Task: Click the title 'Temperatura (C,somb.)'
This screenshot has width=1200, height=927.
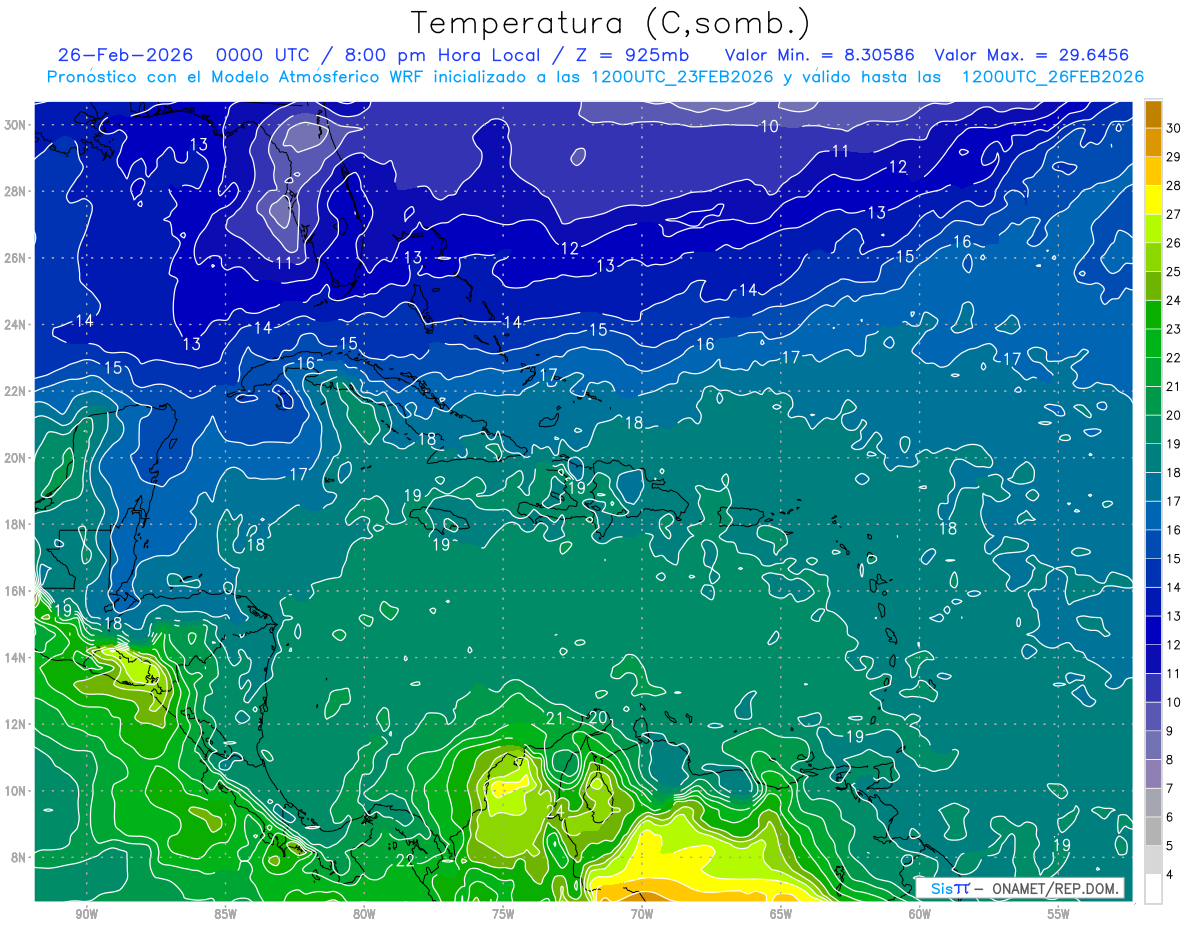Action: point(611,24)
